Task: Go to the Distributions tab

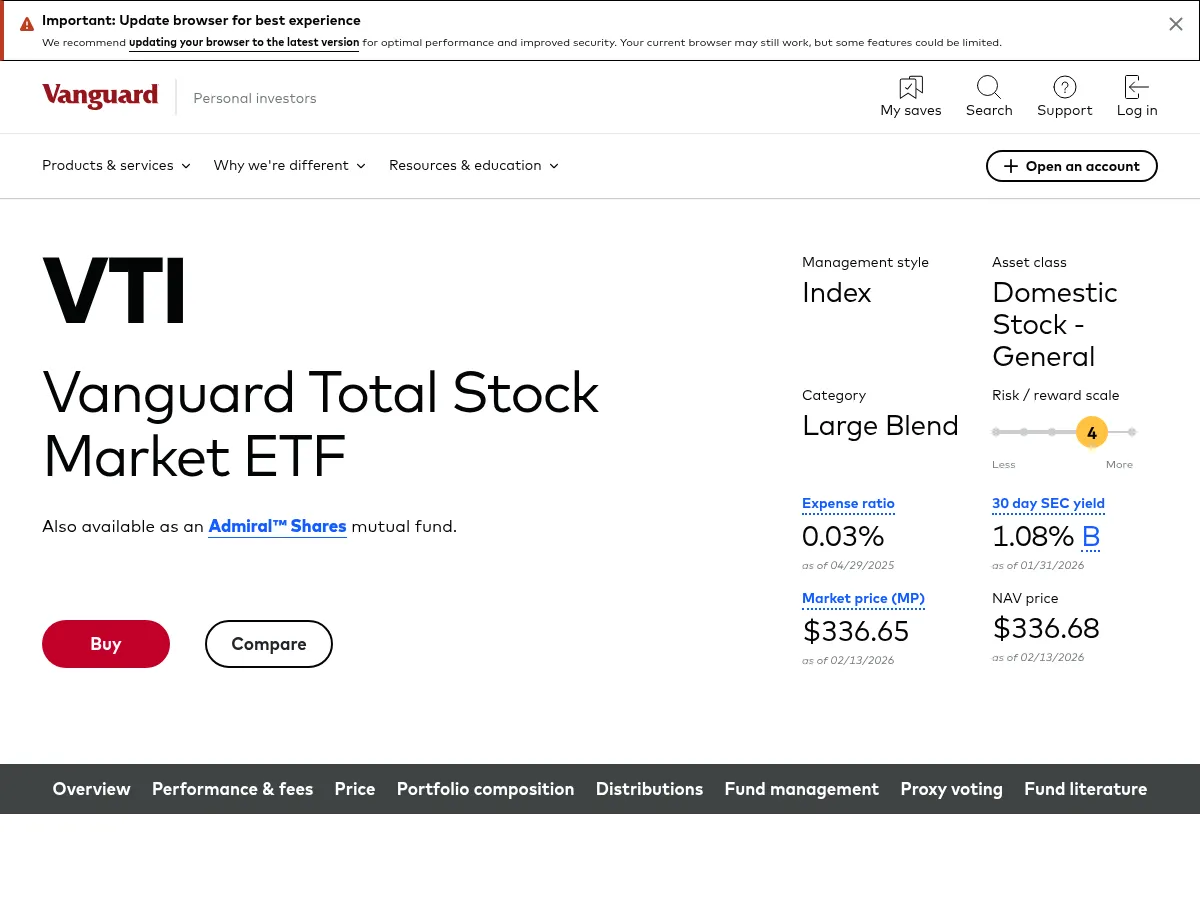Action: click(649, 788)
